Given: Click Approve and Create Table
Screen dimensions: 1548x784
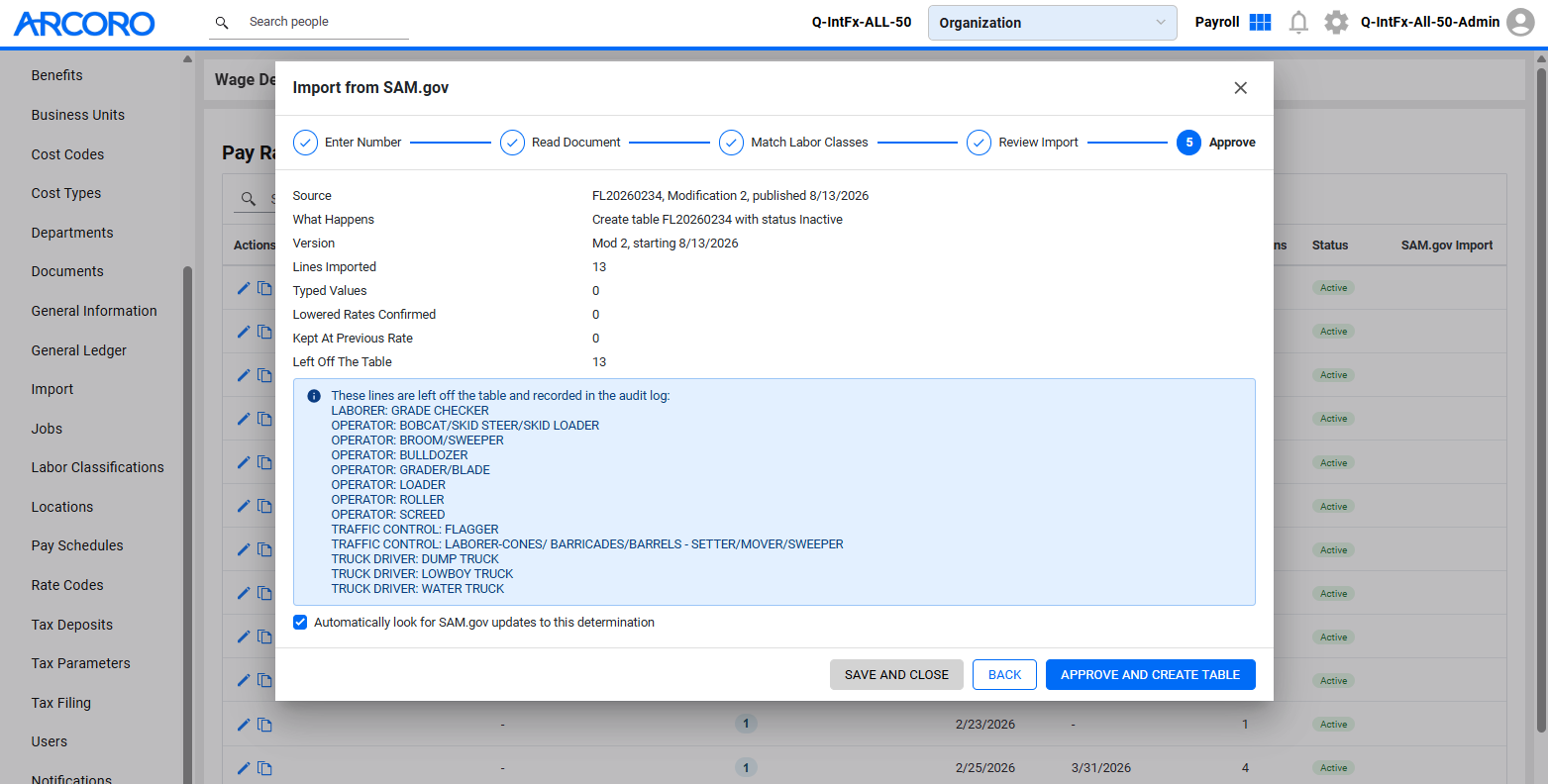Looking at the screenshot, I should pyautogui.click(x=1150, y=675).
